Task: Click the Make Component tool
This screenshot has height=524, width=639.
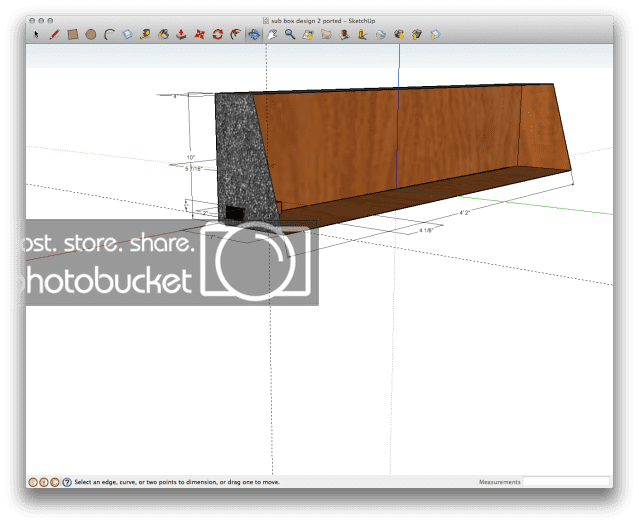Action: (x=128, y=34)
